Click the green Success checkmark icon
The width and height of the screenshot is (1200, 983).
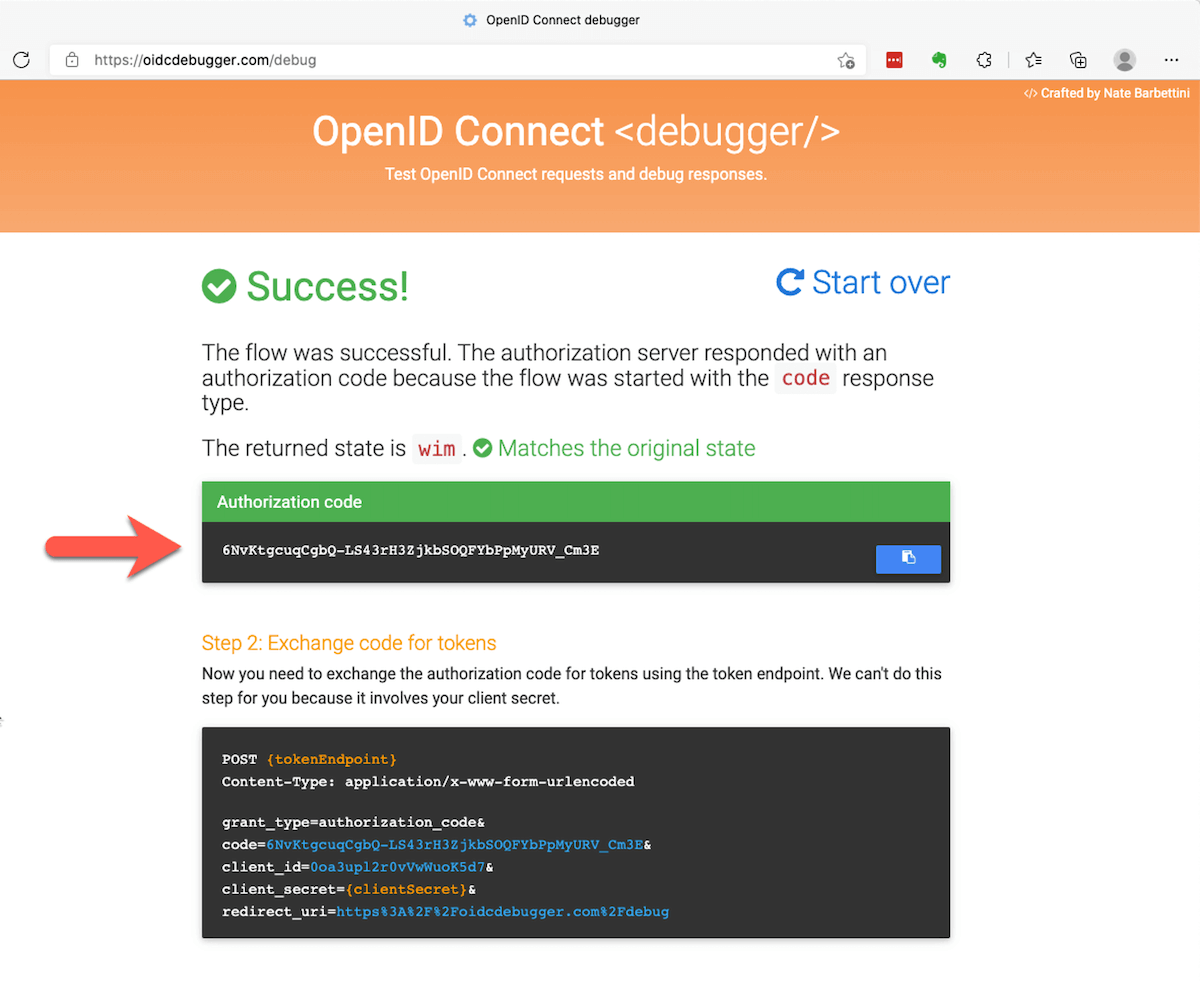(218, 286)
